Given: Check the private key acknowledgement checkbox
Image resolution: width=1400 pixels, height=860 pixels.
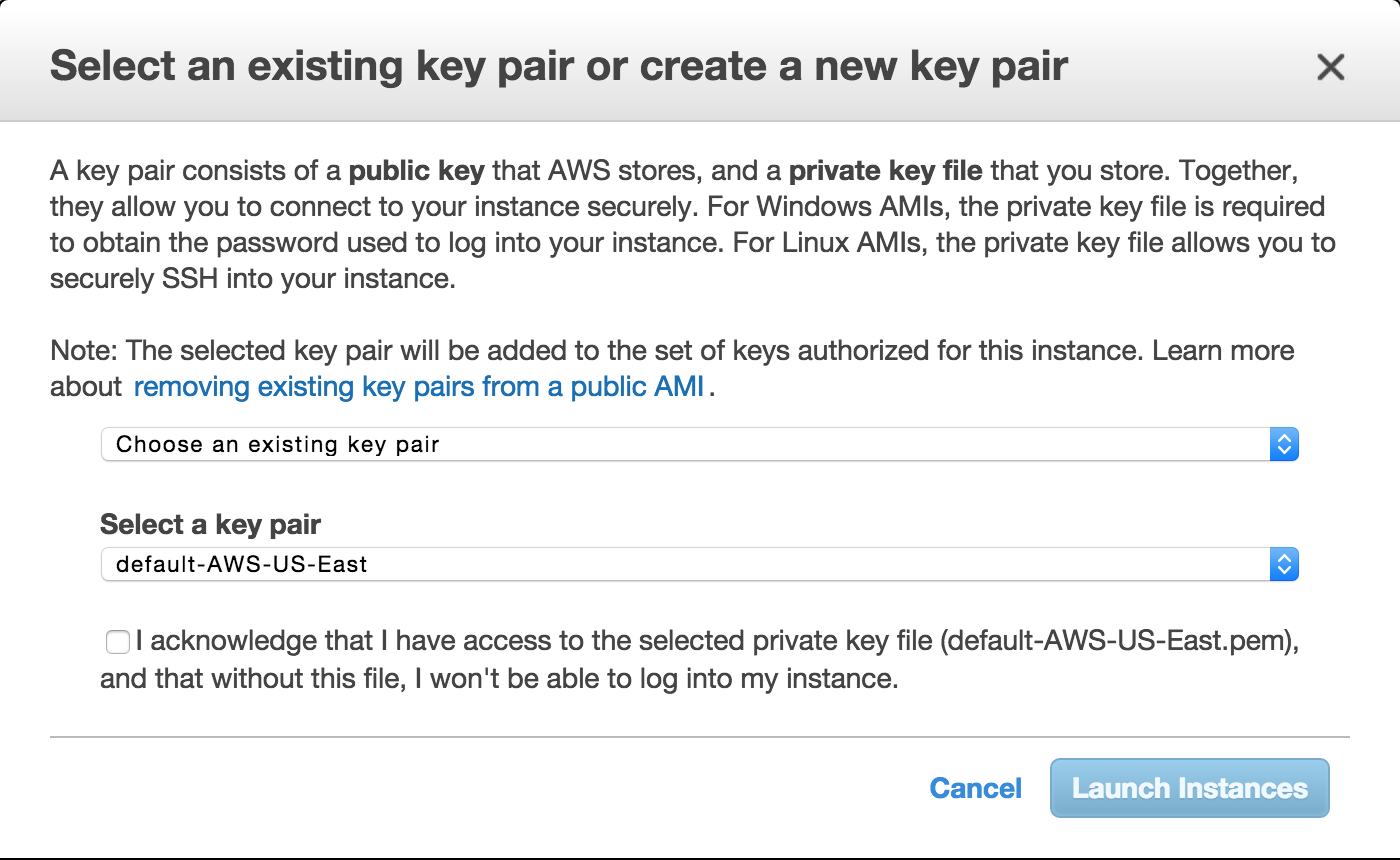Looking at the screenshot, I should pyautogui.click(x=118, y=642).
